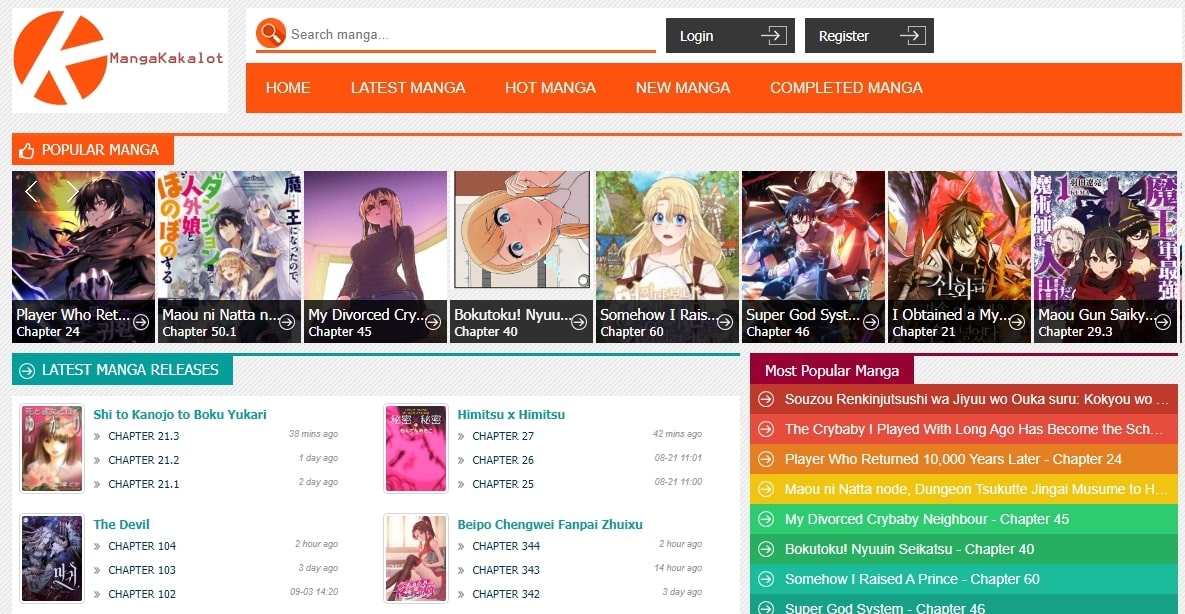
Task: Read Himitsu x Himitsu CHAPTER 25
Action: pyautogui.click(x=503, y=484)
